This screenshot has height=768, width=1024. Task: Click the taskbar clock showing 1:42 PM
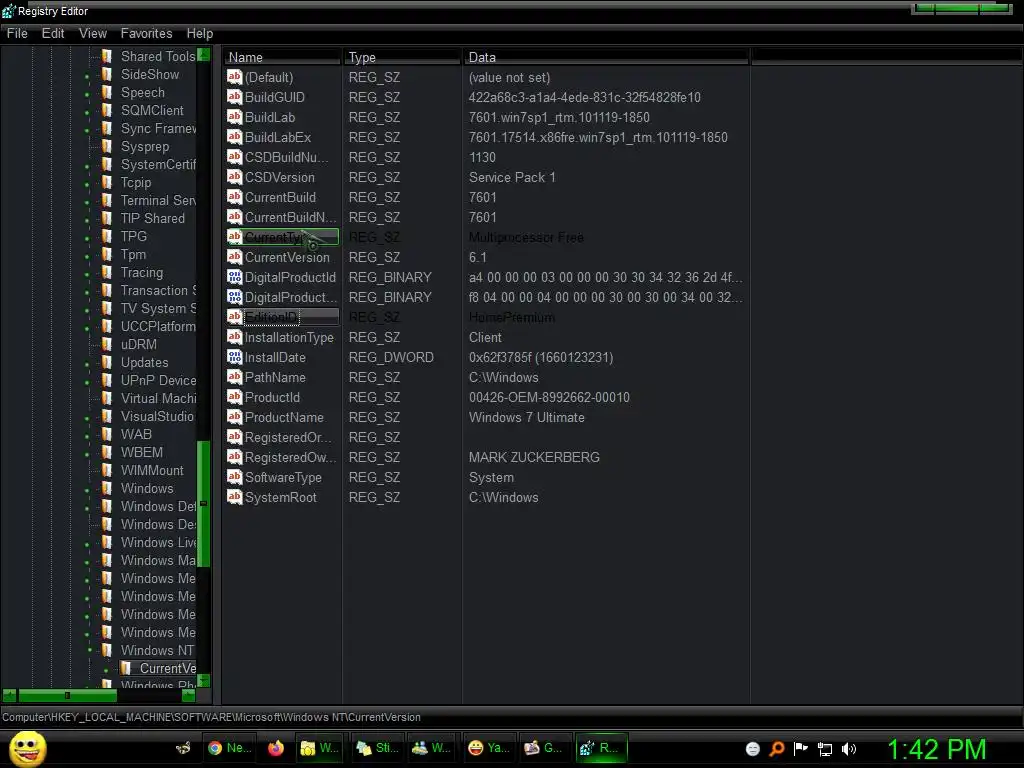[x=936, y=749]
